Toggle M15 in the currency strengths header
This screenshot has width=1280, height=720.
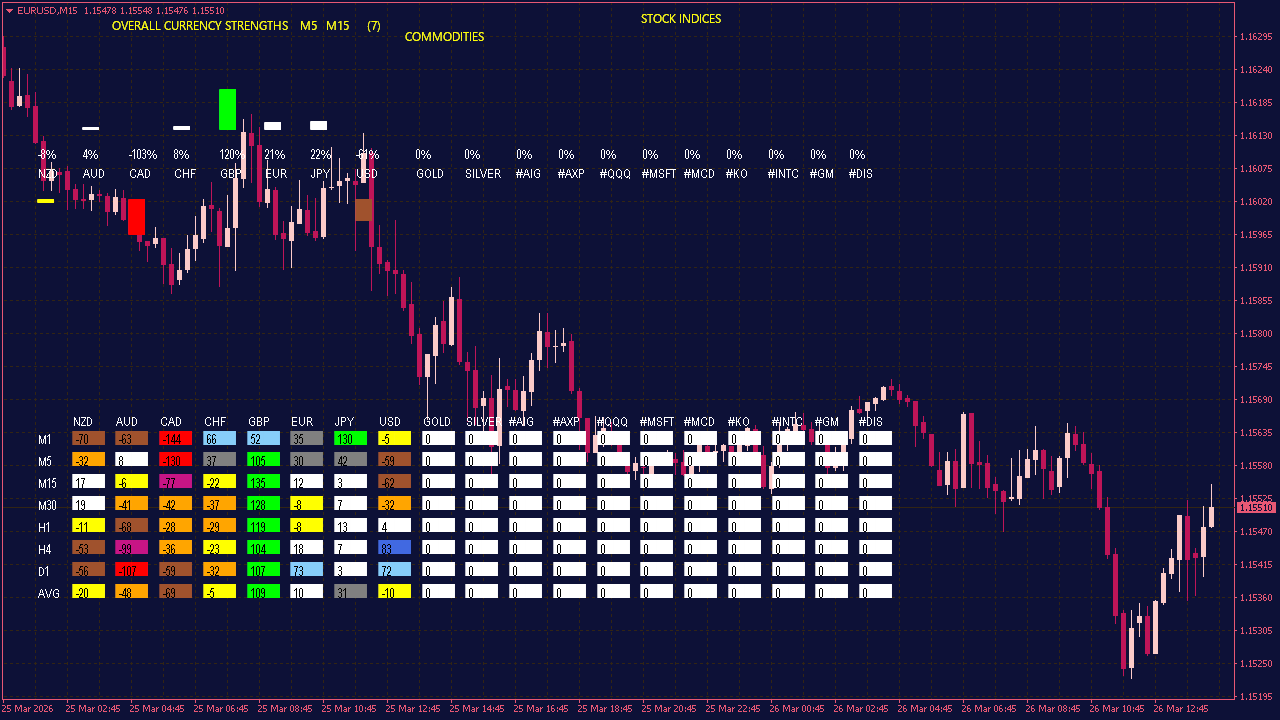pos(337,26)
